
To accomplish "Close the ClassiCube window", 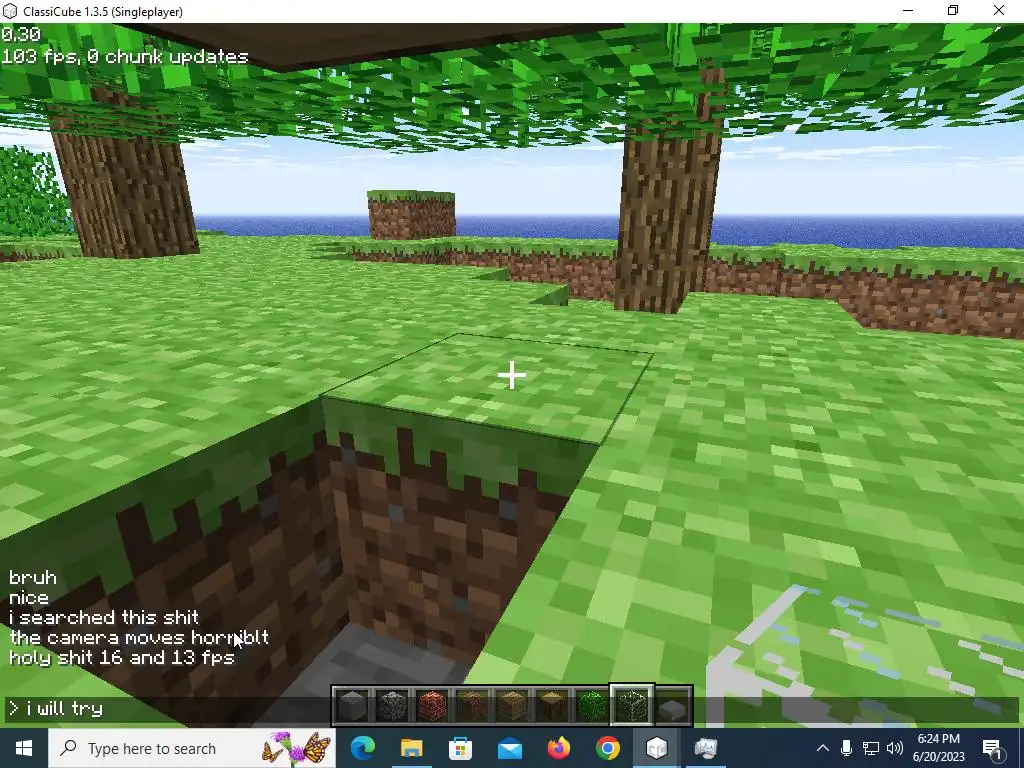I will point(999,11).
